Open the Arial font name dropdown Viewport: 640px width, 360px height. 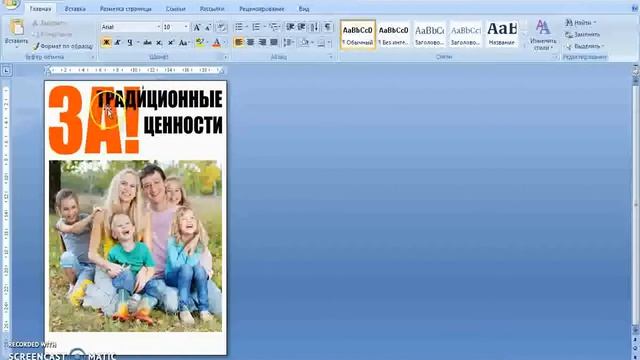(159, 27)
